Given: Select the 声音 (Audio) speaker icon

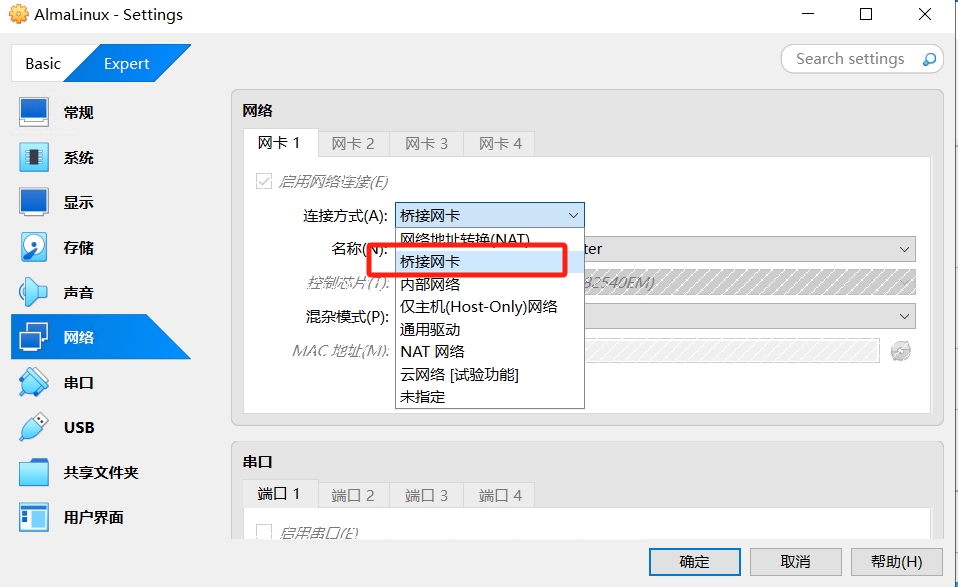Looking at the screenshot, I should [x=34, y=293].
